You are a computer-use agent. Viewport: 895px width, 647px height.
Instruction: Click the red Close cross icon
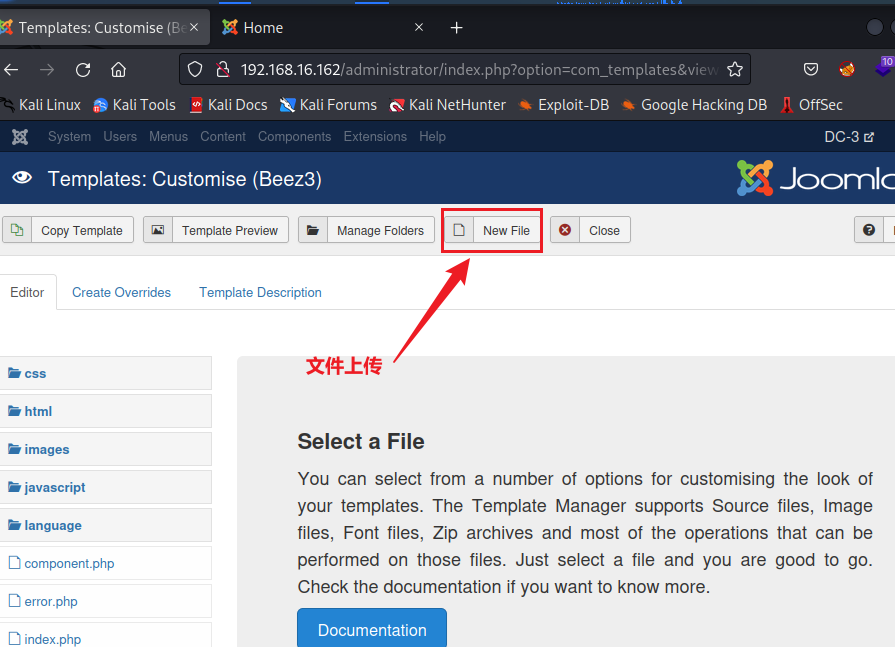565,230
